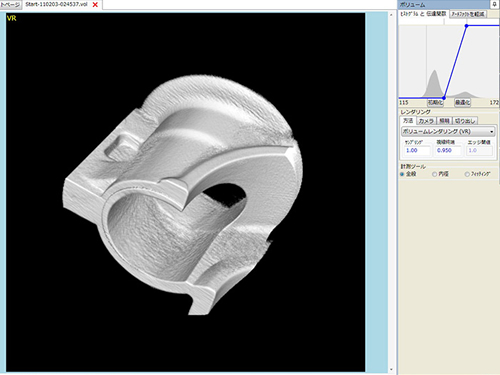
Task: Click the viewport scrollbar down arrow
Action: tap(391, 370)
